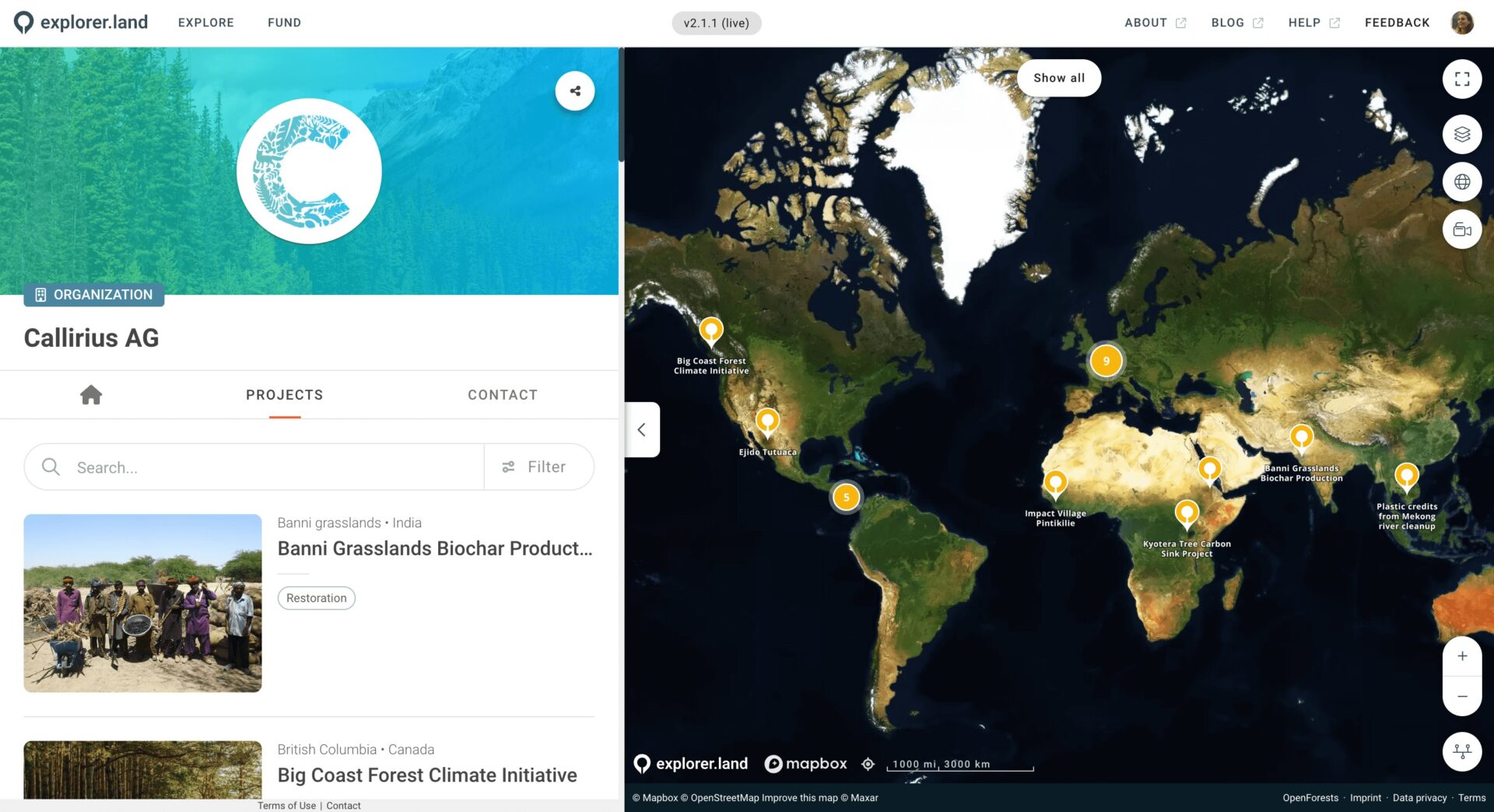Image resolution: width=1494 pixels, height=812 pixels.
Task: Click the Restoration tag
Action: [316, 598]
